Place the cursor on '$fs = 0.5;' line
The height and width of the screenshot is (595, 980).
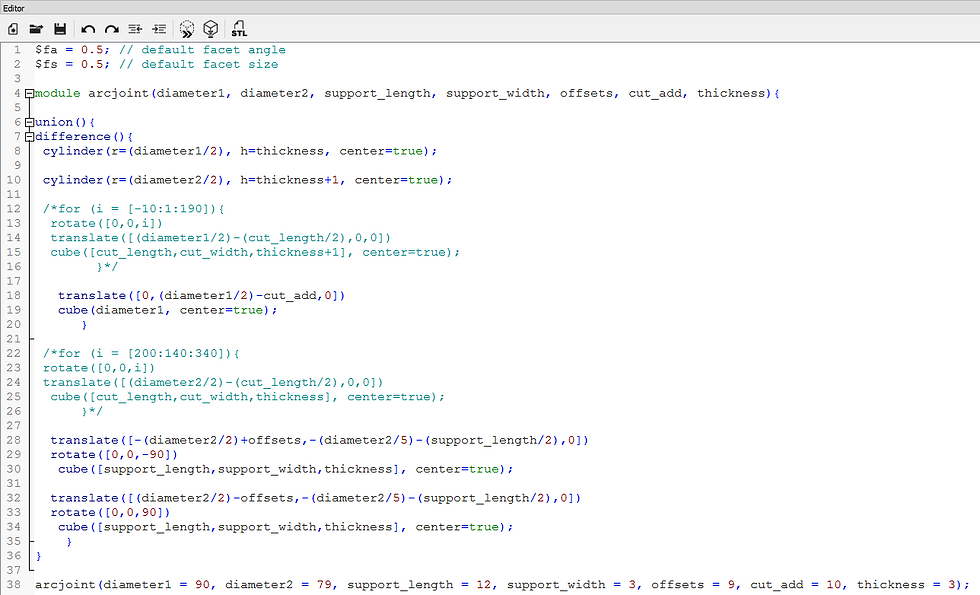click(72, 64)
